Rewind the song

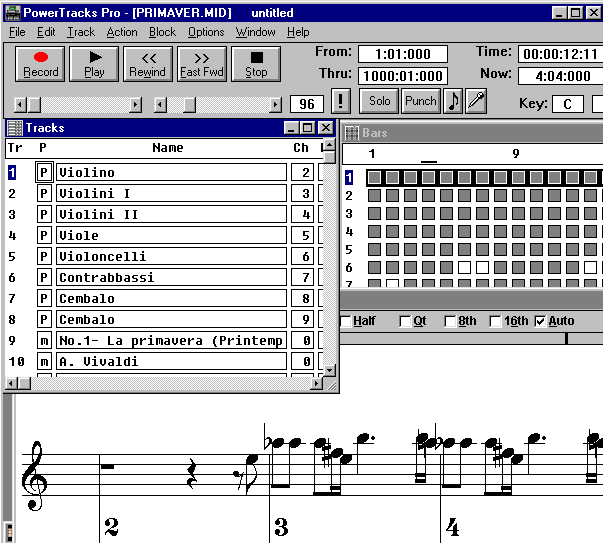pos(148,64)
